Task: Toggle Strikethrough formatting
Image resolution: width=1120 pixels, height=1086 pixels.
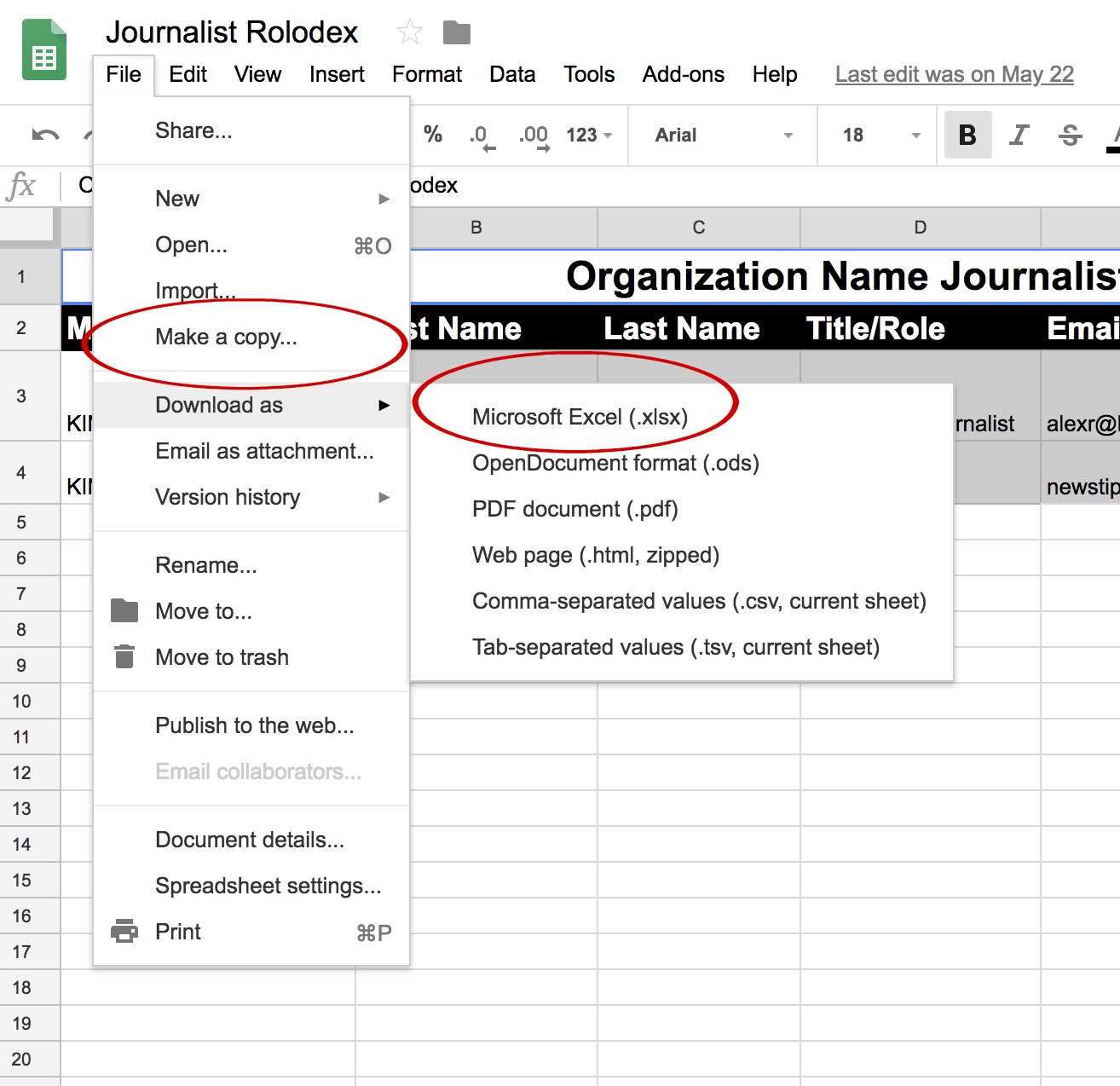Action: [1071, 135]
